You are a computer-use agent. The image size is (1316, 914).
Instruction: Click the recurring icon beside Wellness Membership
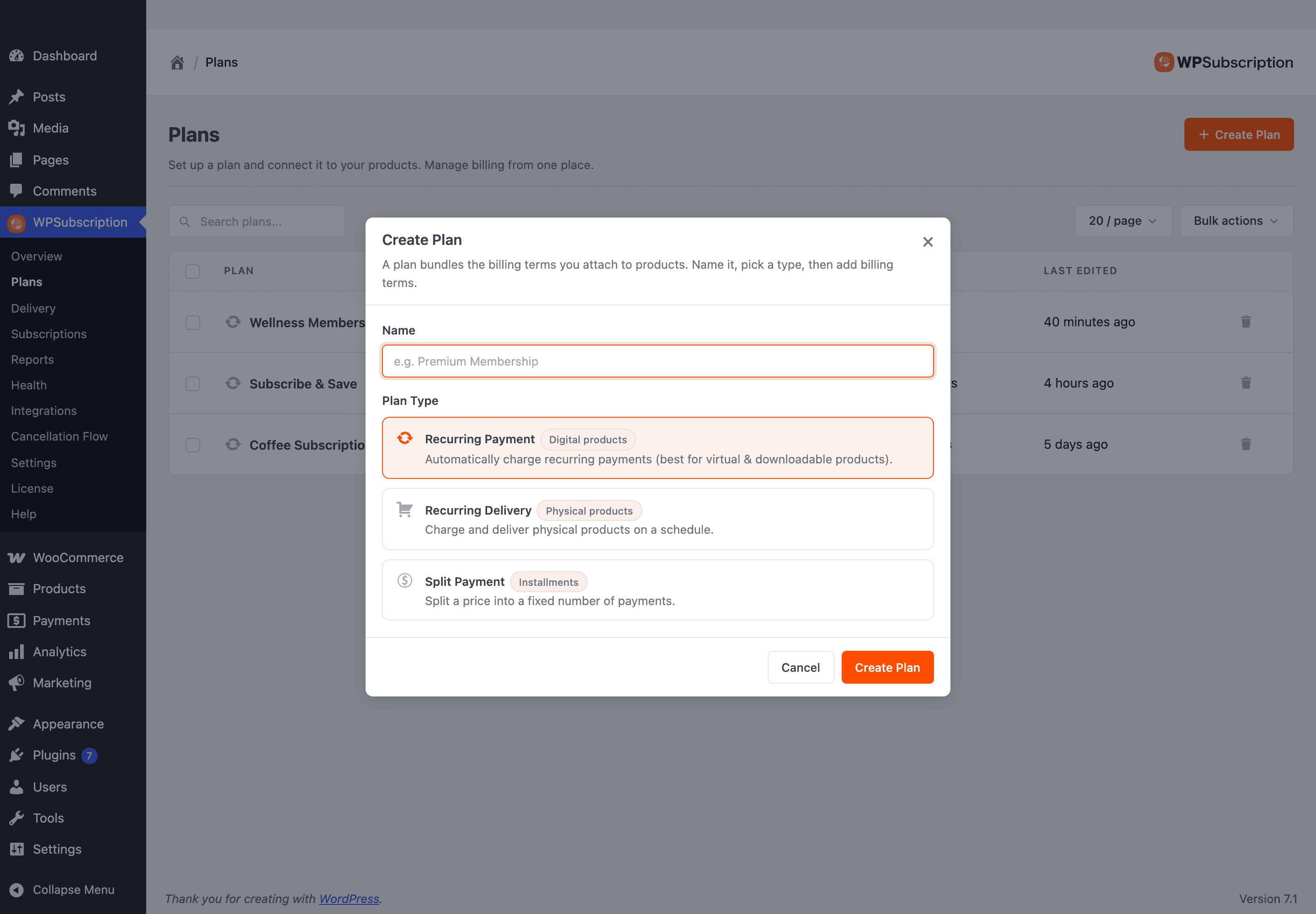[x=233, y=322]
